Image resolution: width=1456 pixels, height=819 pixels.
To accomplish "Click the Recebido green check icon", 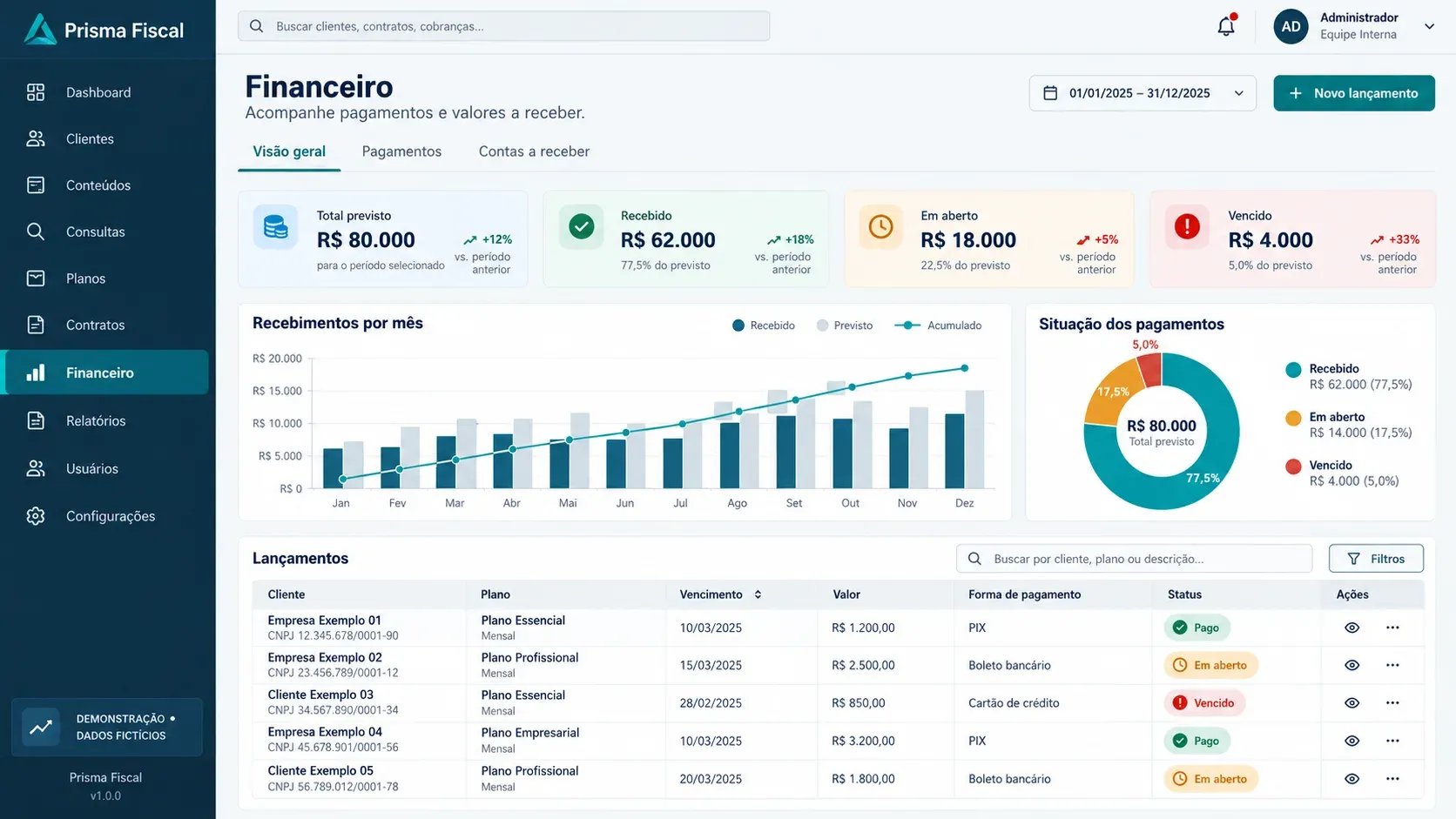I will point(581,227).
